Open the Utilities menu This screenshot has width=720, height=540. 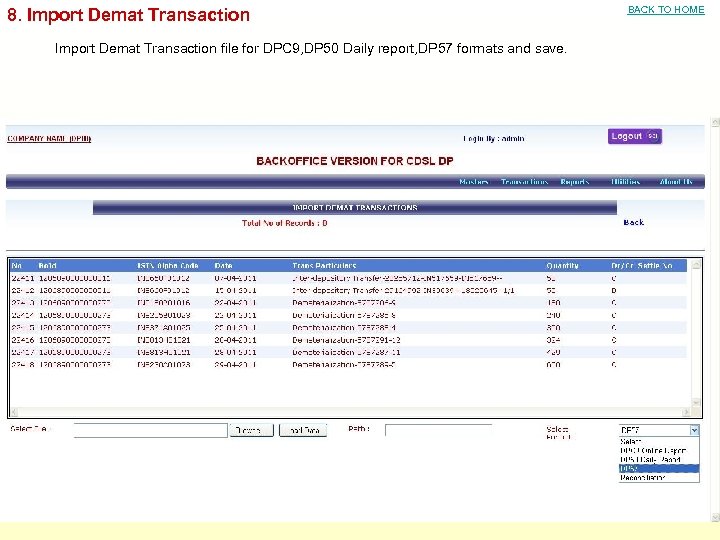click(625, 182)
